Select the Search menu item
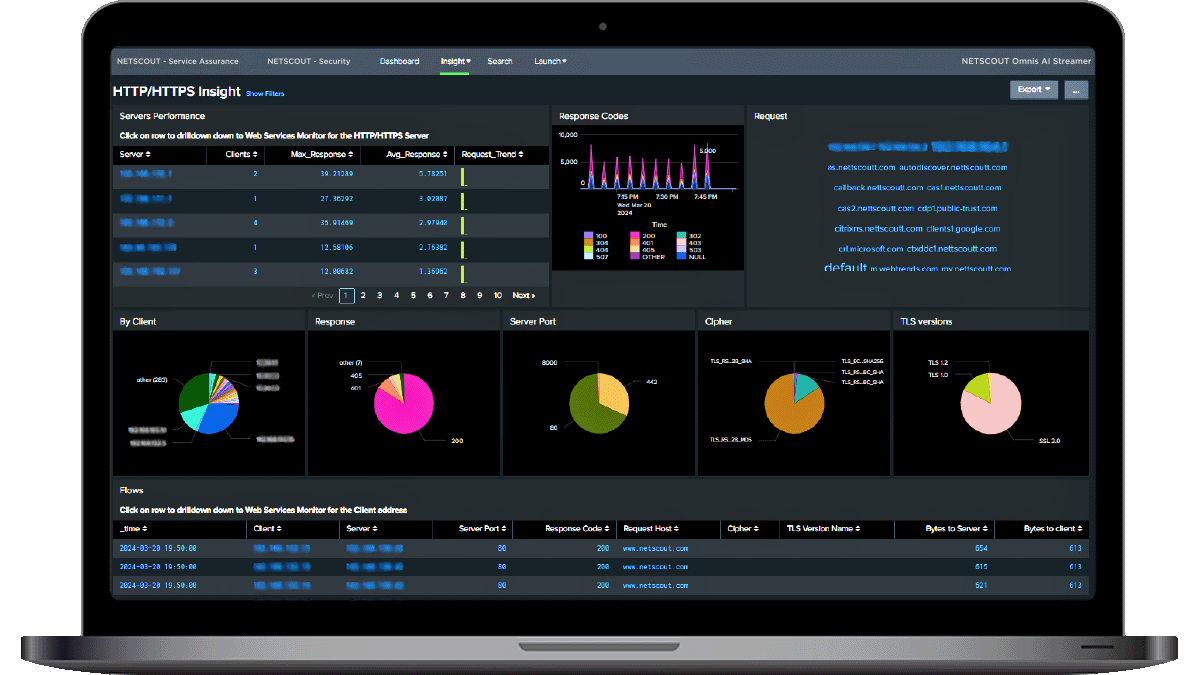The image size is (1200, 675). click(x=500, y=61)
